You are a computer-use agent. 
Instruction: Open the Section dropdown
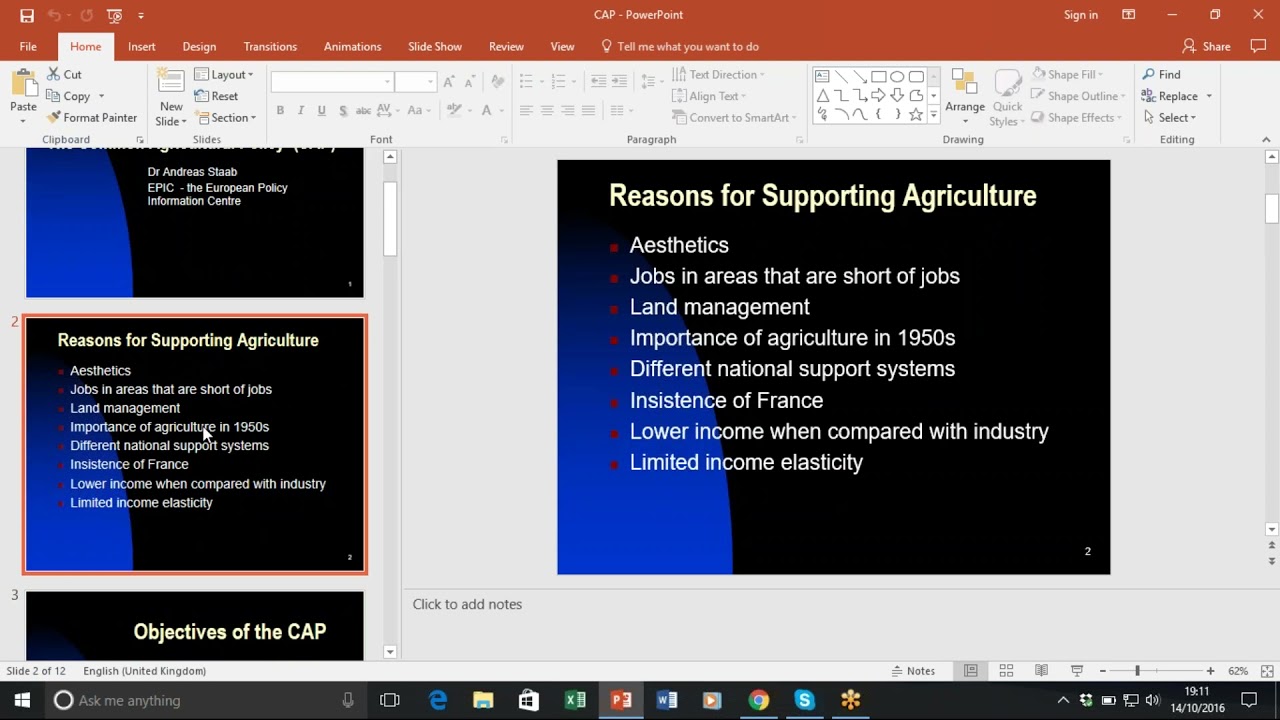(x=225, y=117)
